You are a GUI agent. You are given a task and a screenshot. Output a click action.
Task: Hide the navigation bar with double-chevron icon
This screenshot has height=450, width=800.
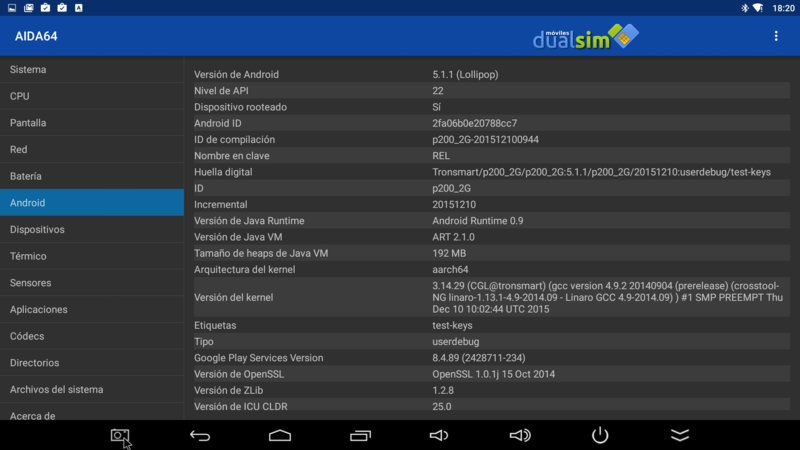click(x=680, y=435)
